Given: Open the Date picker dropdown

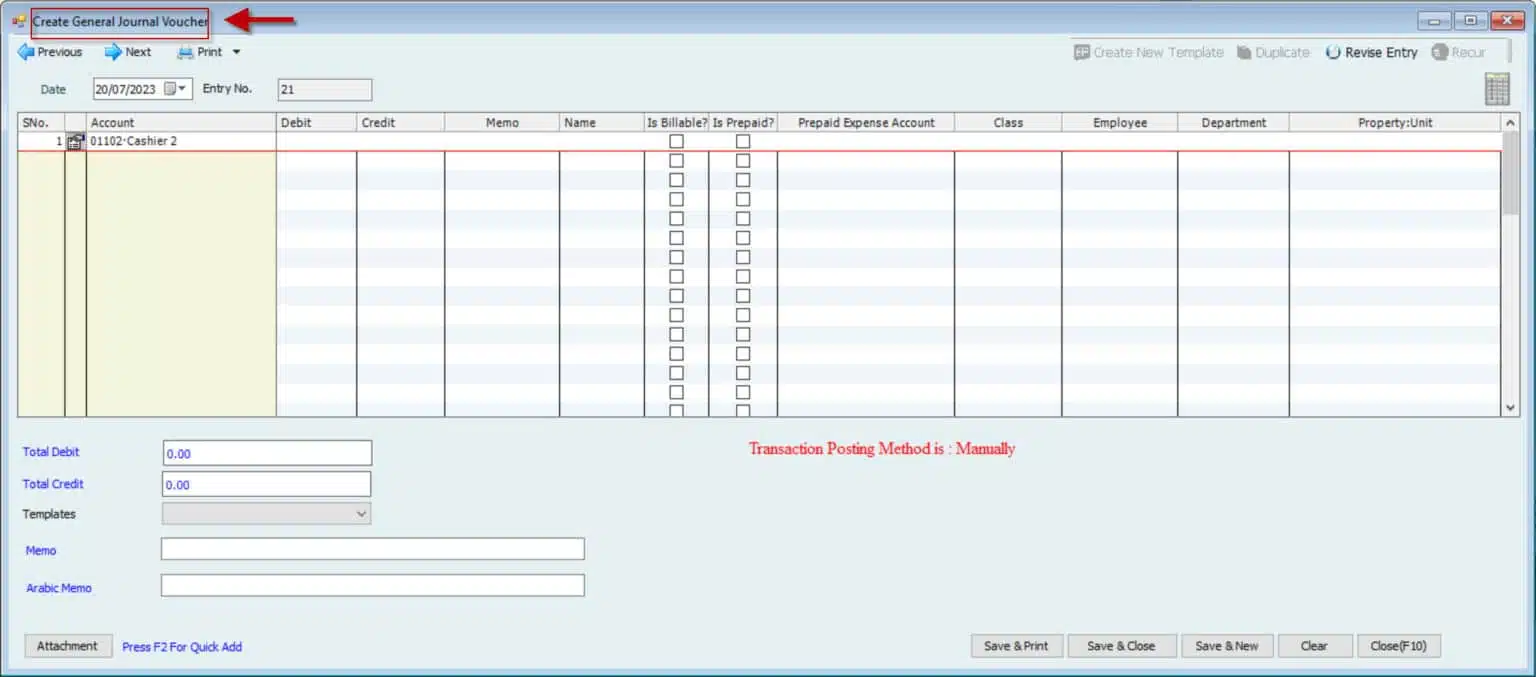Looking at the screenshot, I should pos(182,89).
